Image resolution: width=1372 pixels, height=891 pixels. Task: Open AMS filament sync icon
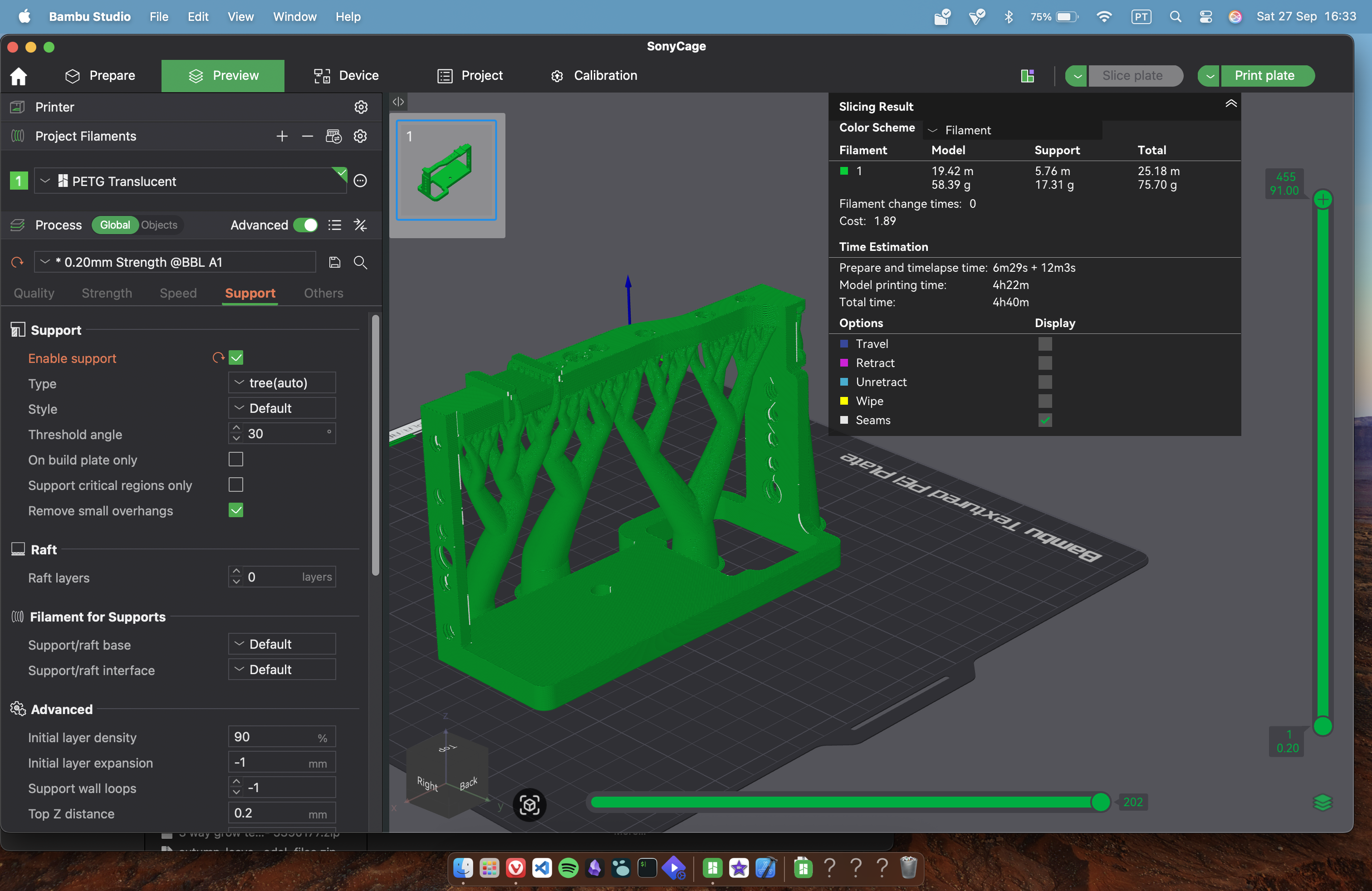(x=334, y=136)
